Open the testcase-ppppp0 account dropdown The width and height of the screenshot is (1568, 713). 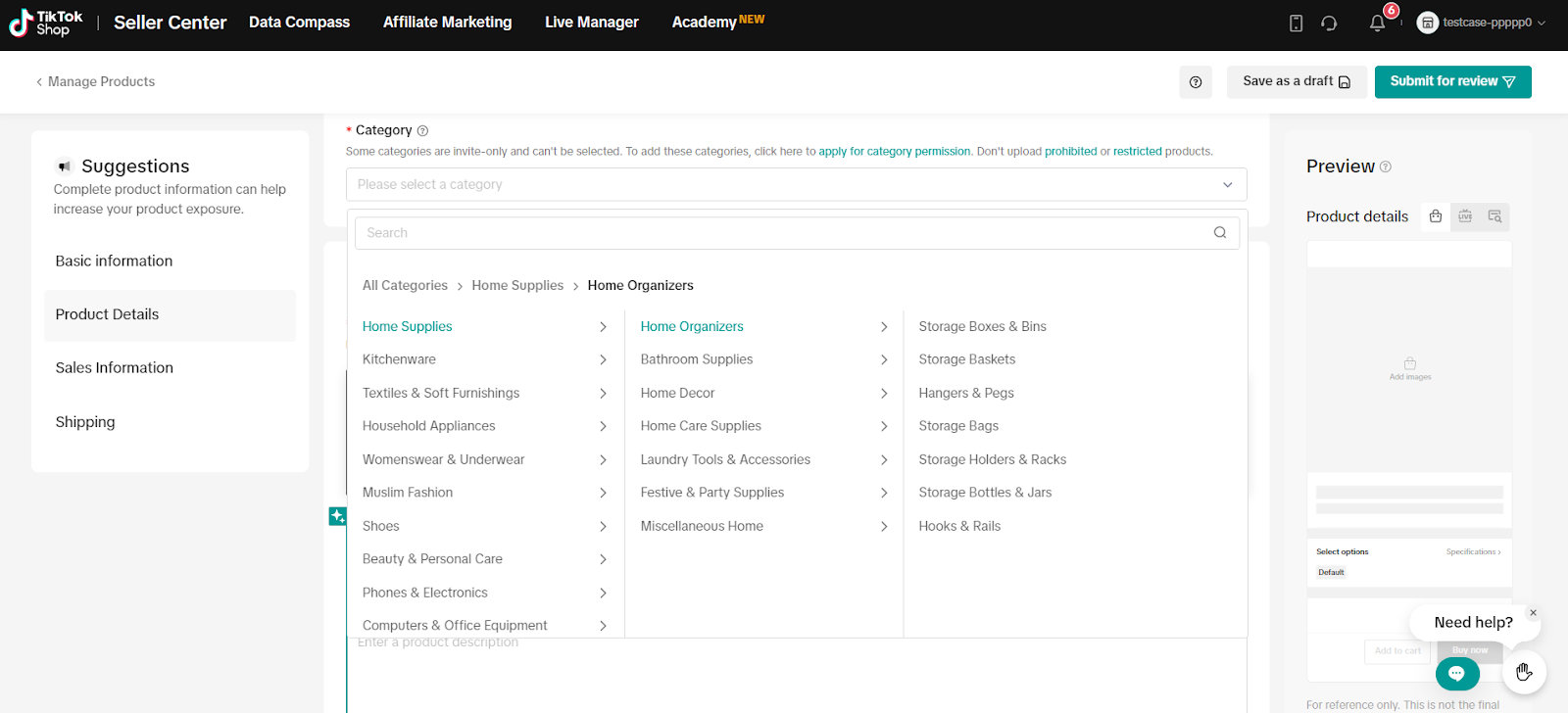(1481, 23)
